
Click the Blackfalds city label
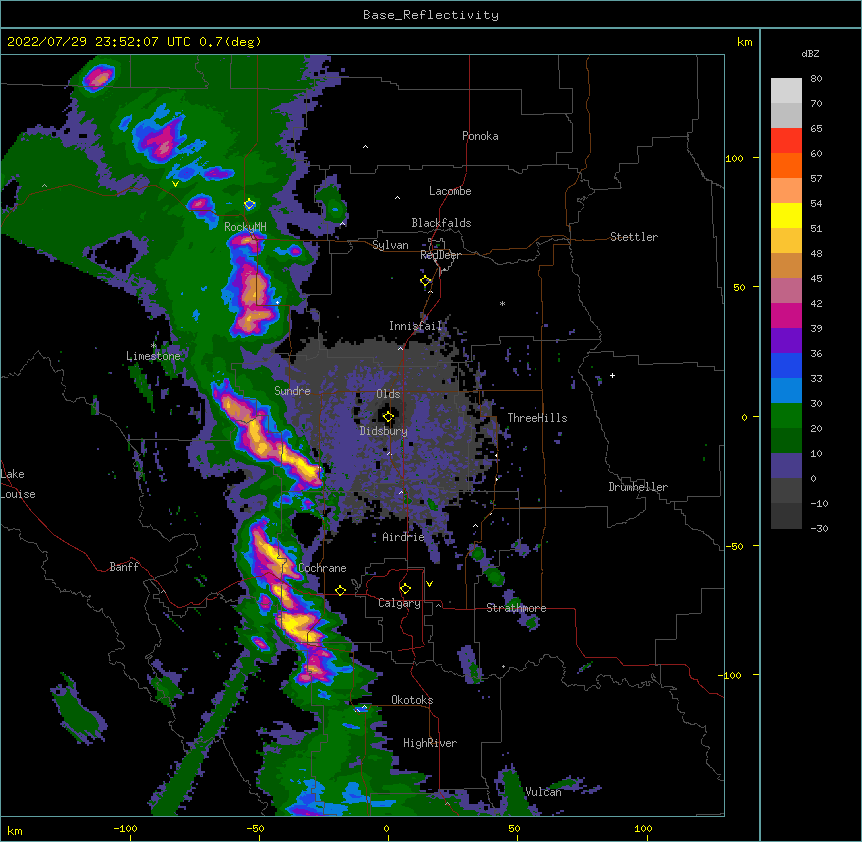(x=441, y=223)
